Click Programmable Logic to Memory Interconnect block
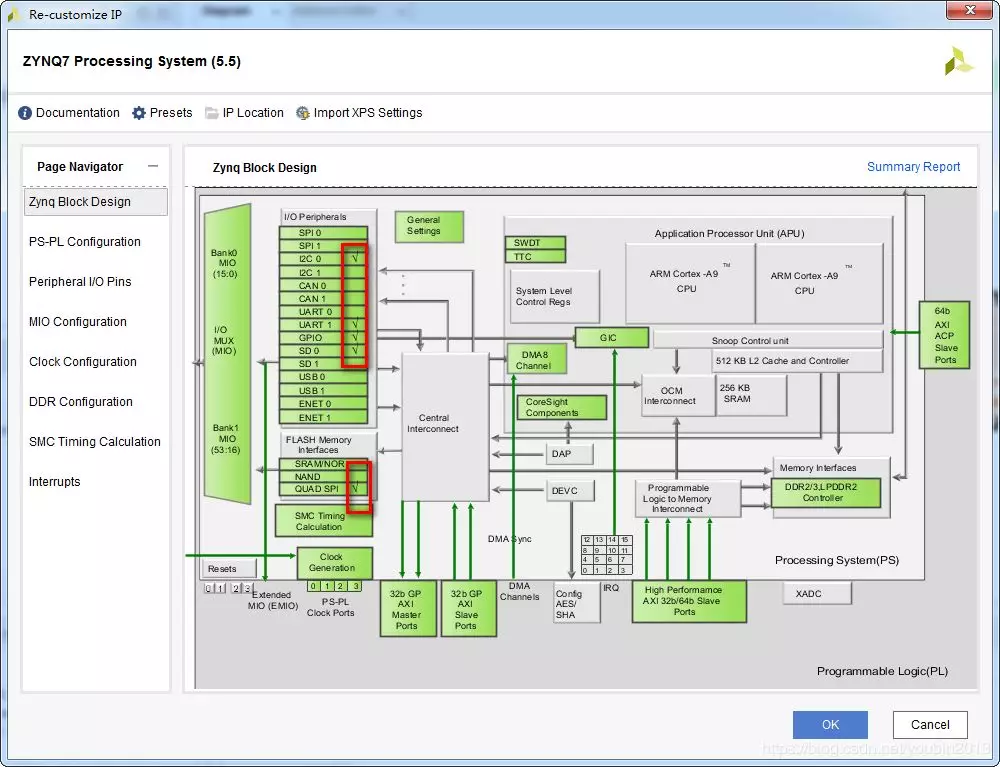The height and width of the screenshot is (767, 1000). [x=688, y=499]
